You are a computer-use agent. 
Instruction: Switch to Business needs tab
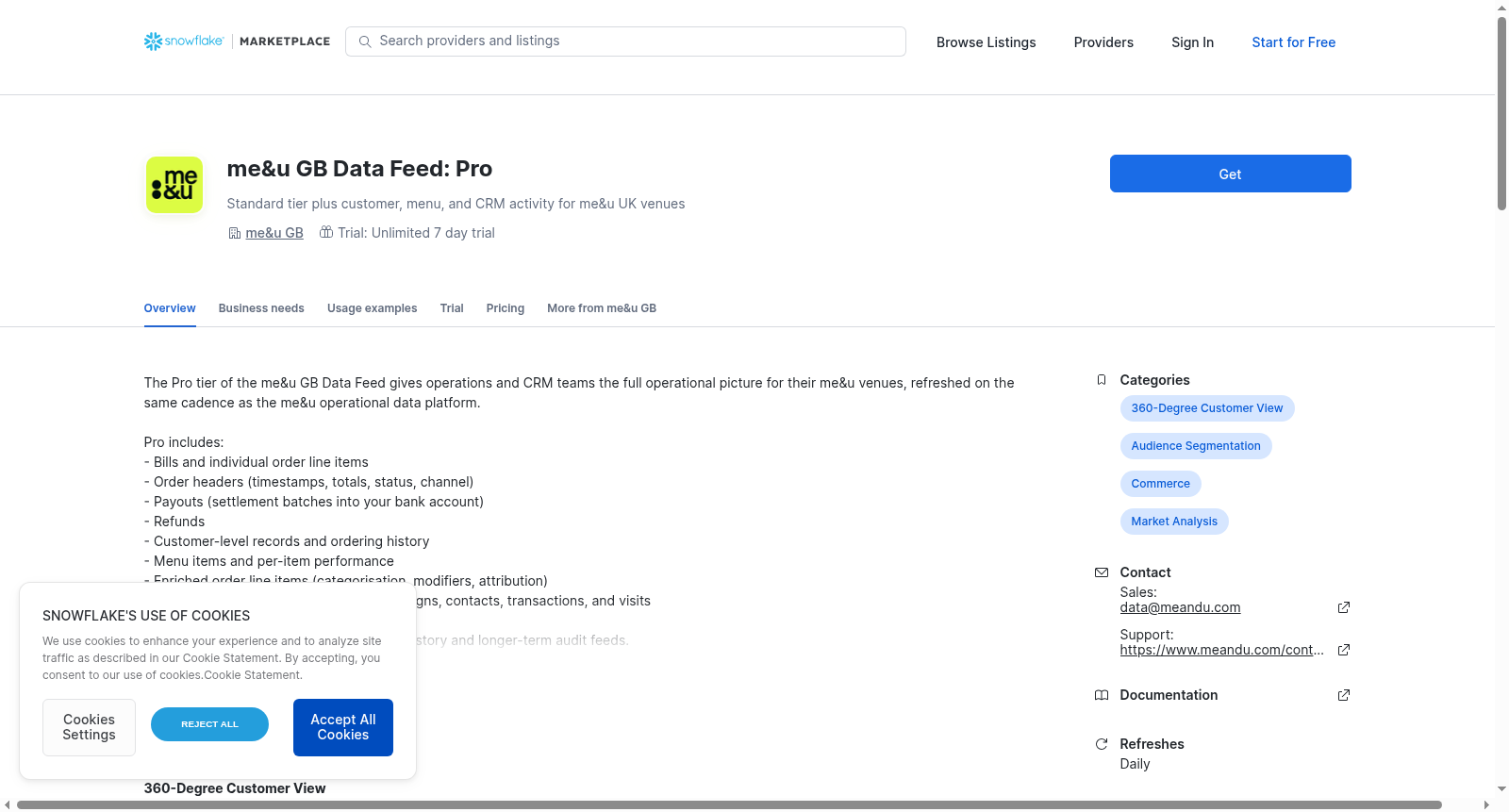(x=261, y=308)
